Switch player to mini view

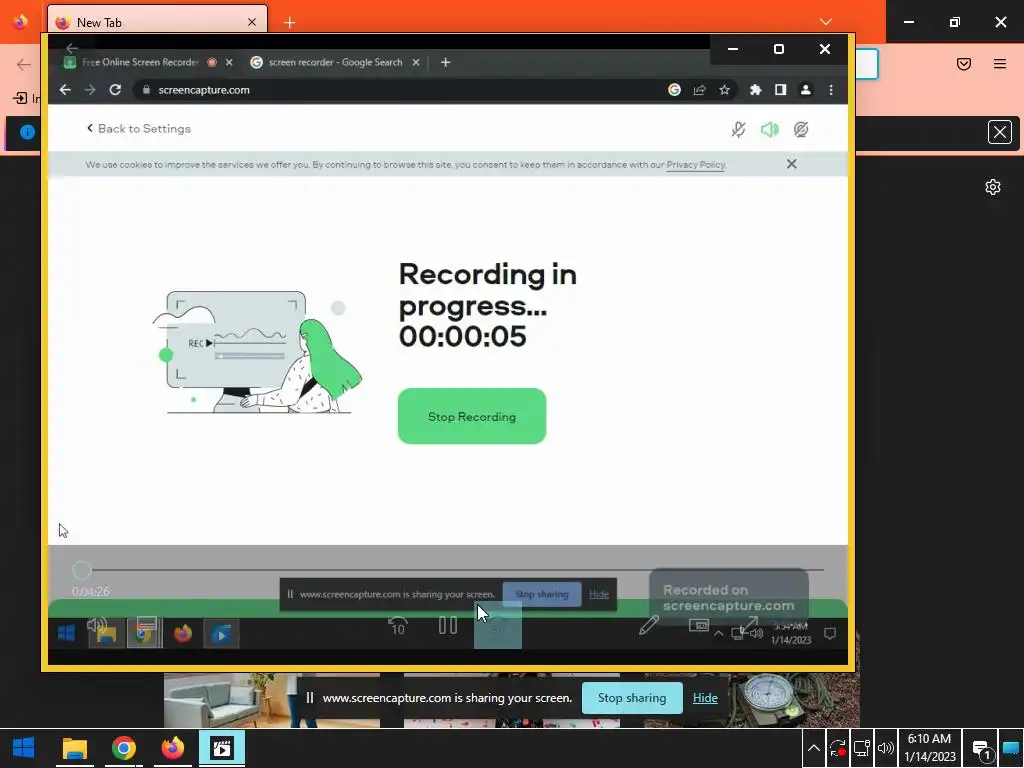[699, 625]
